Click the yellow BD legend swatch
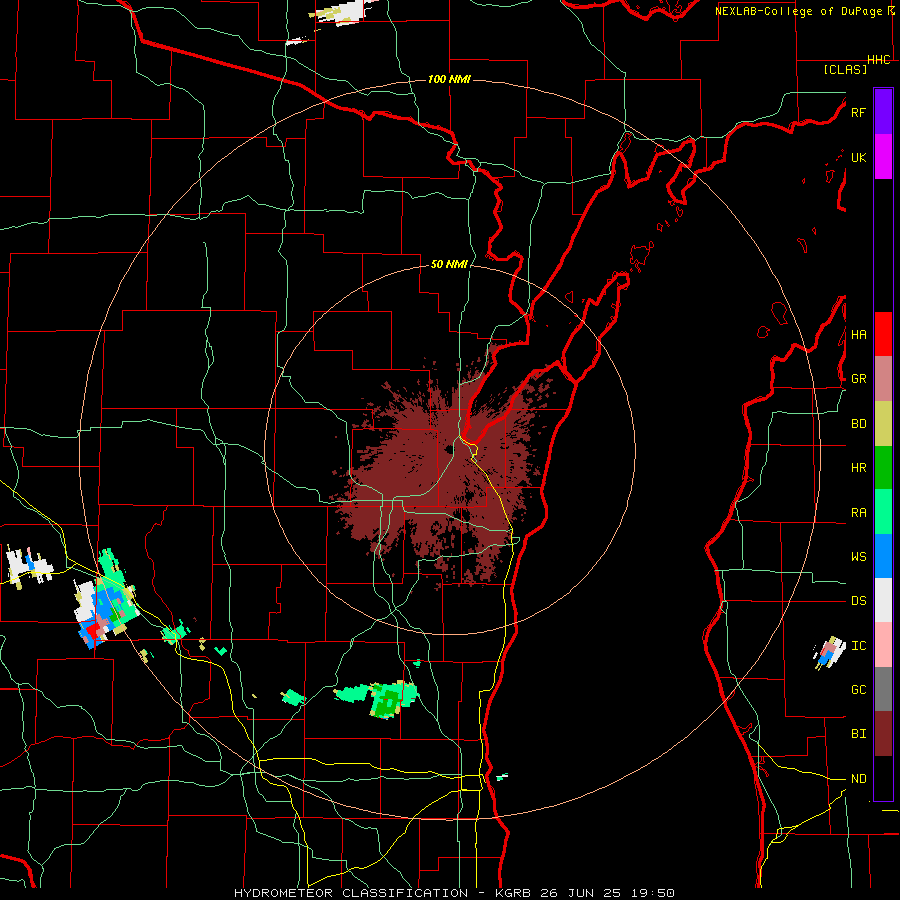The height and width of the screenshot is (900, 900). pyautogui.click(x=883, y=424)
